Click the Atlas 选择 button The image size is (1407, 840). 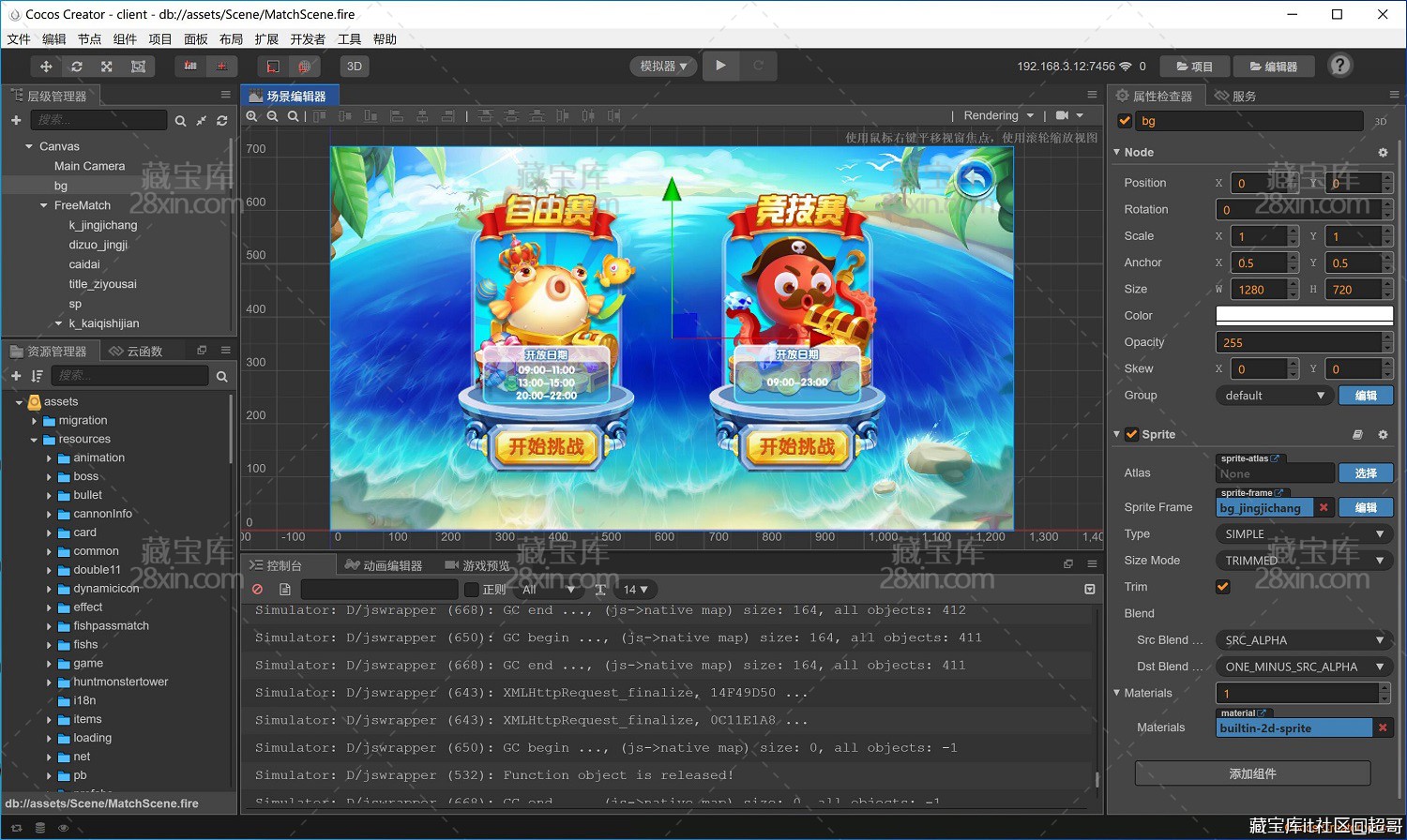pyautogui.click(x=1366, y=473)
